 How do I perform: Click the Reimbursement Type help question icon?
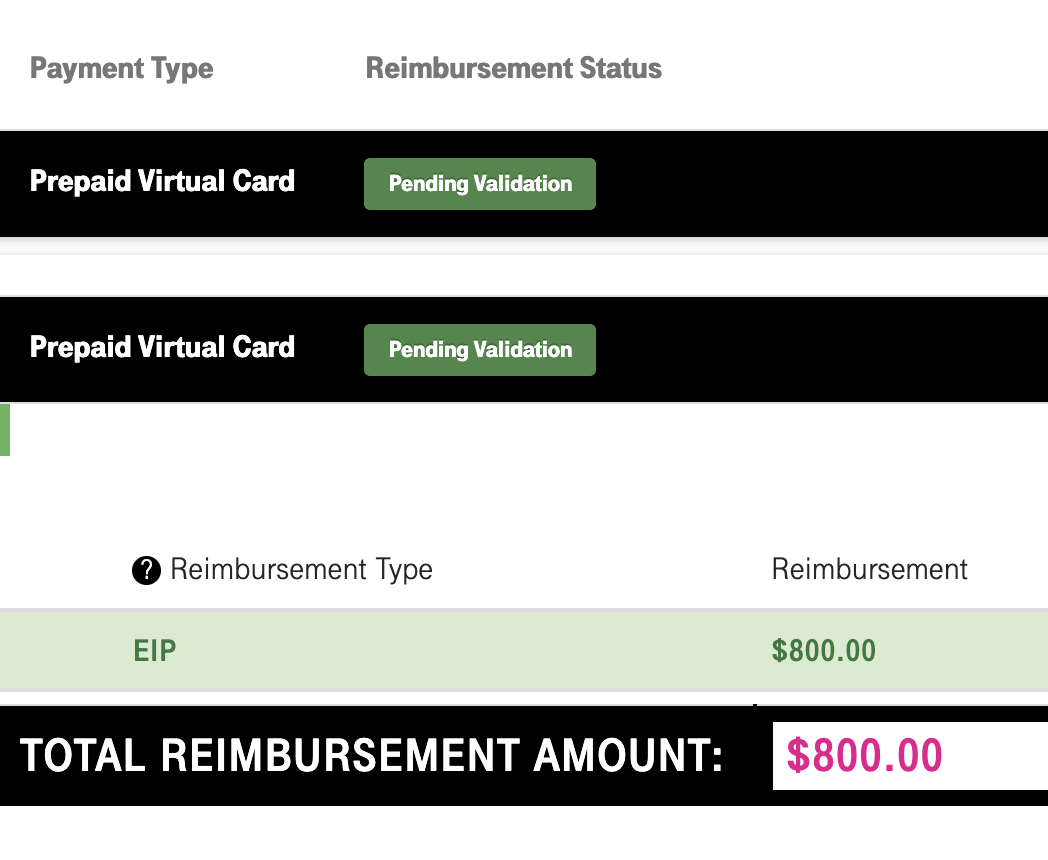(146, 570)
